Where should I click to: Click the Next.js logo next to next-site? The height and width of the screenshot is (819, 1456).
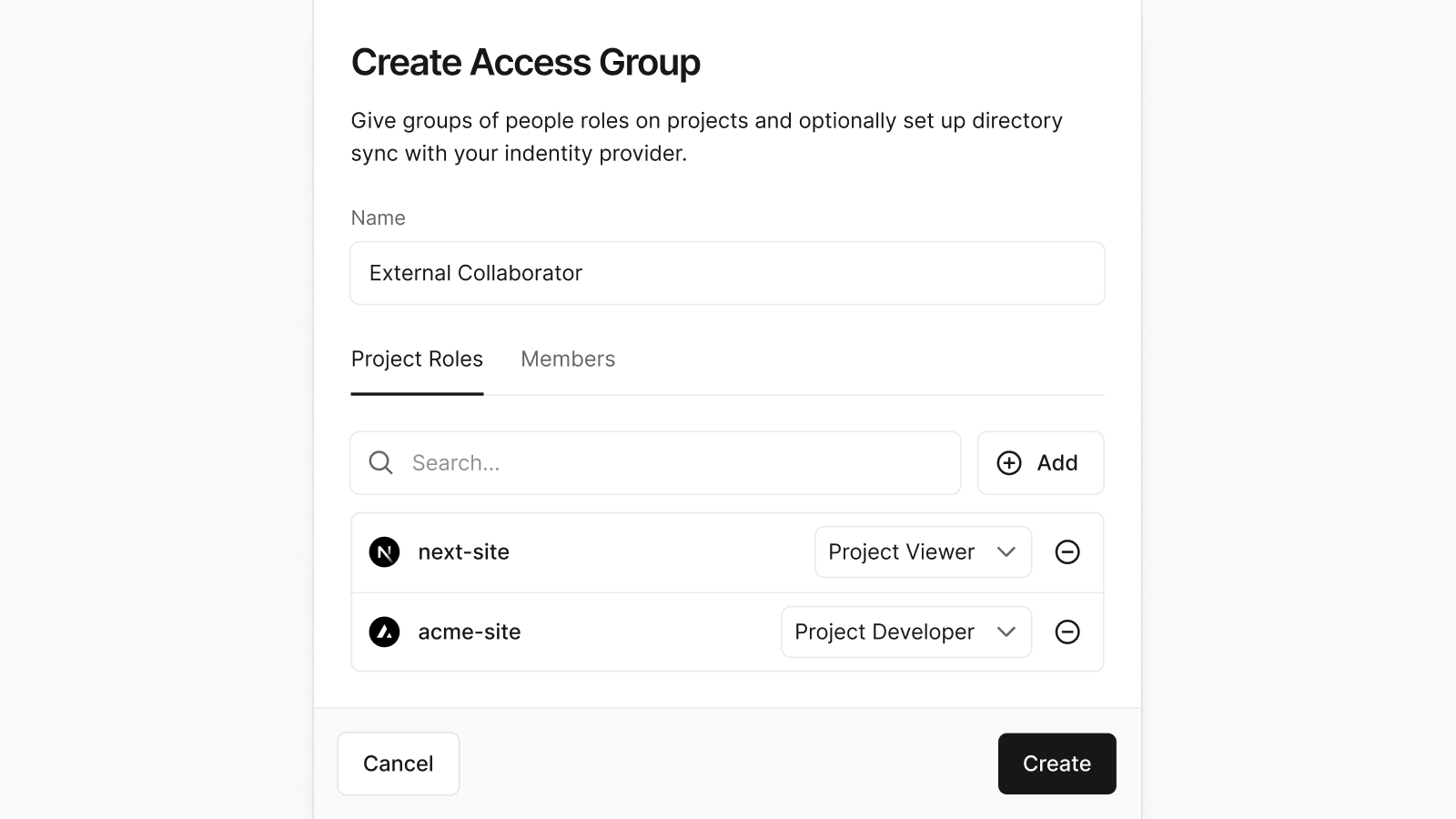384,551
